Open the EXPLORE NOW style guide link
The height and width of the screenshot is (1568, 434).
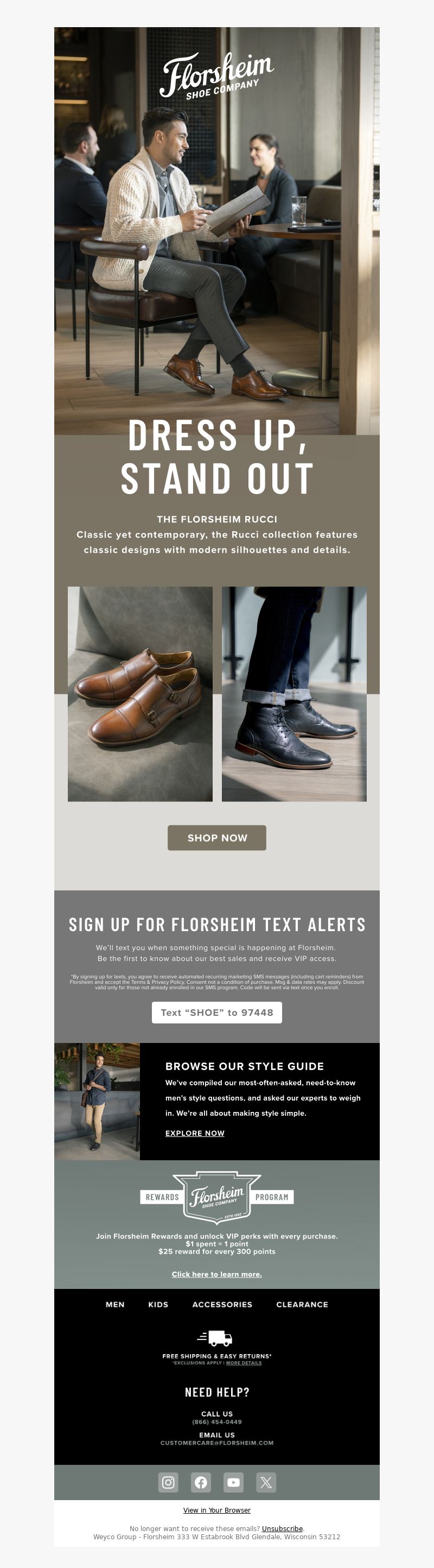click(195, 1133)
